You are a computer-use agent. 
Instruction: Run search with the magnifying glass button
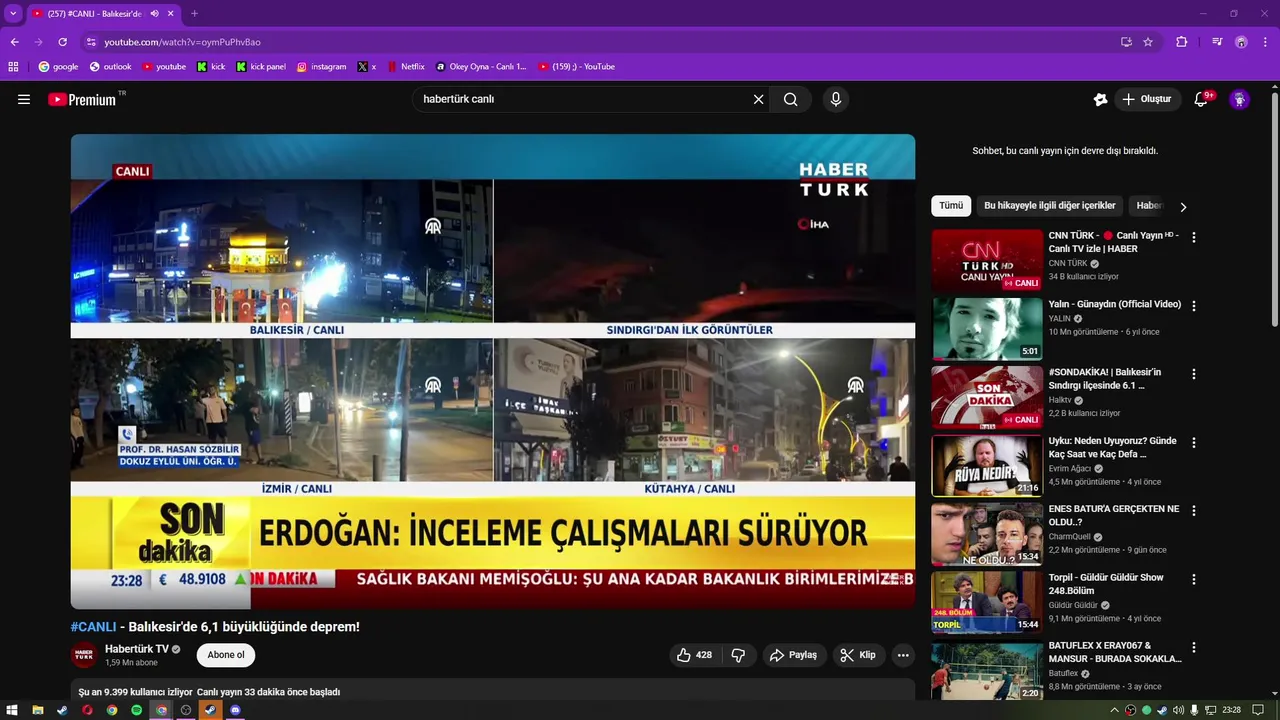coord(791,99)
